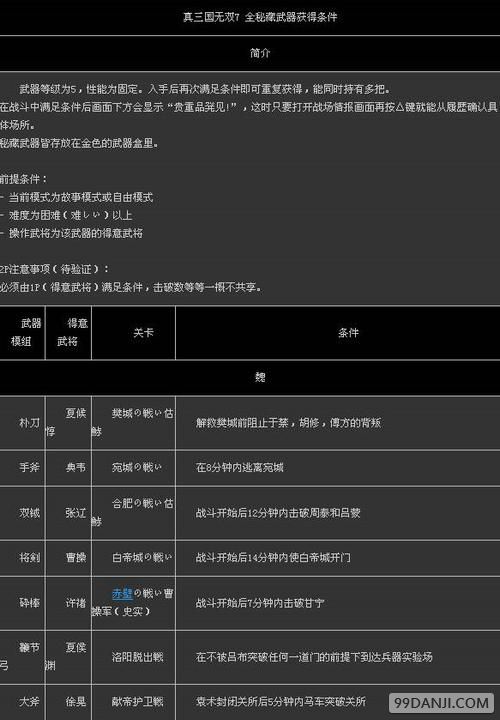Select the 大斧 weapon cell
The height and width of the screenshot is (720, 500).
[22, 703]
